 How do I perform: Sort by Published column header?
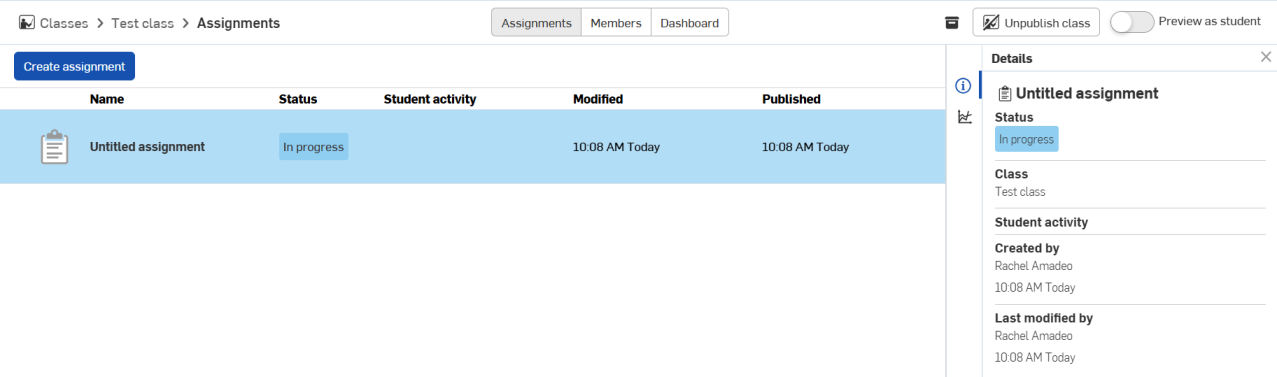(791, 99)
